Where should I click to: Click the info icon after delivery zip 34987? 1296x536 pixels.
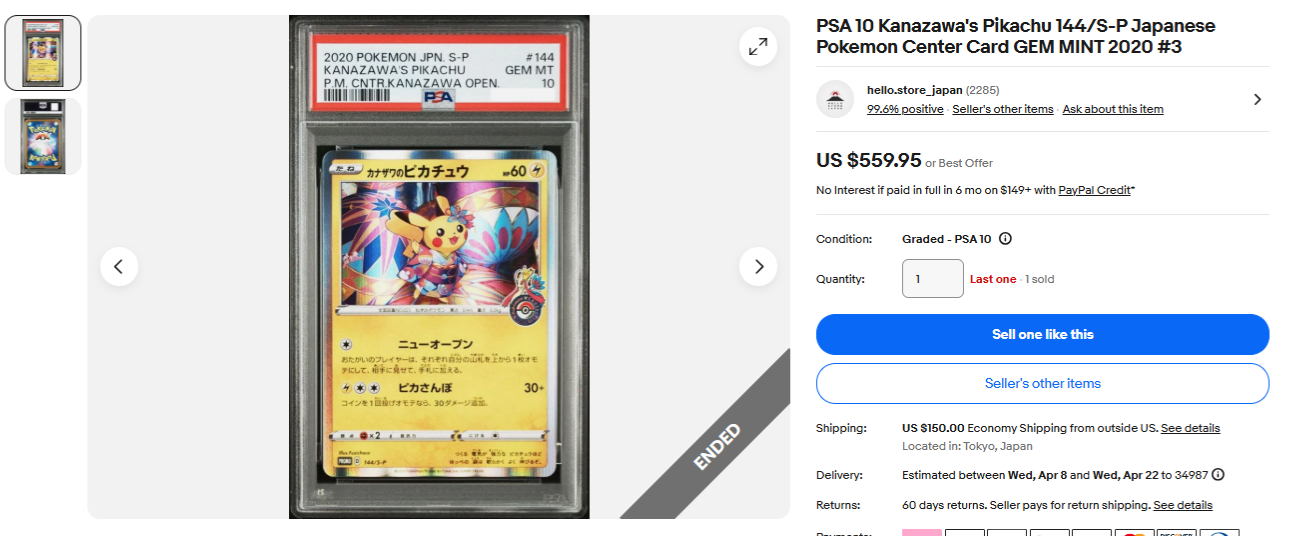tap(1218, 475)
